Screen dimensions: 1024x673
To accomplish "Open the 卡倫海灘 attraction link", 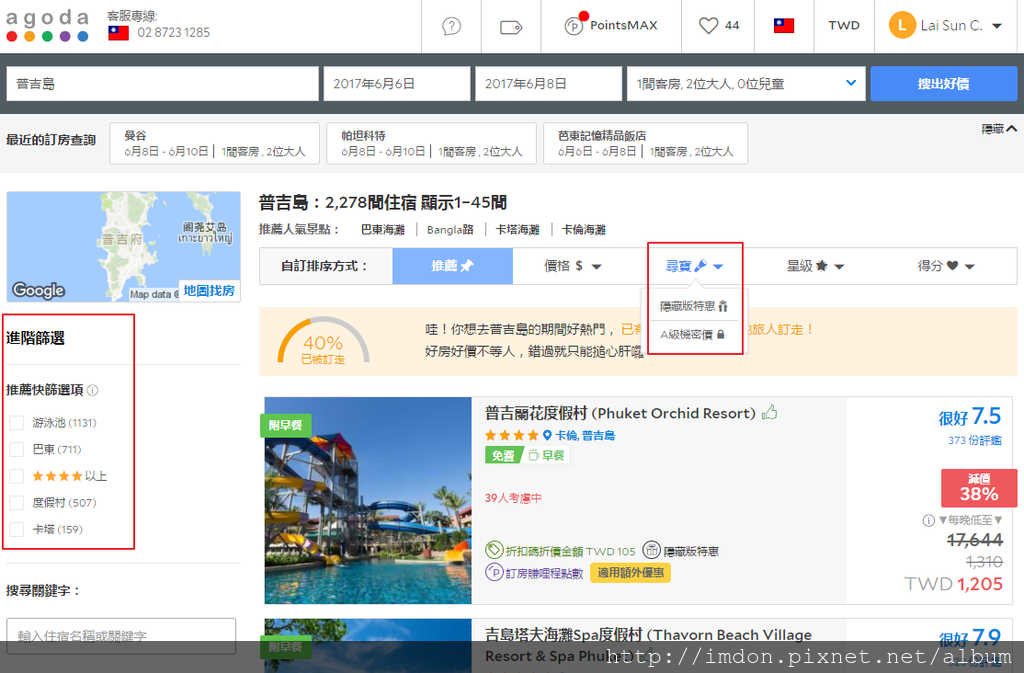I will 584,230.
